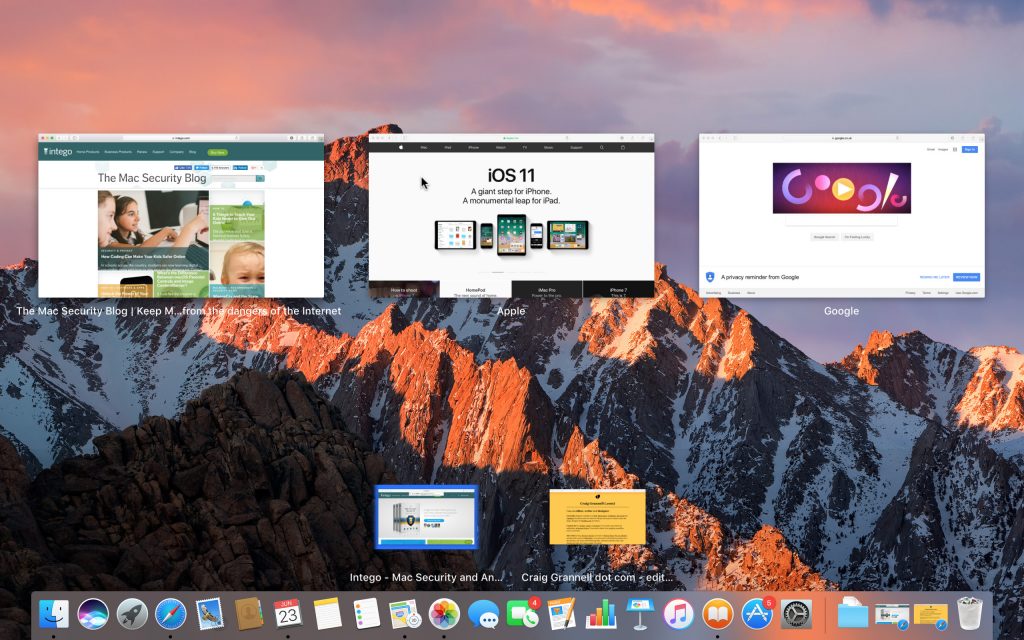The width and height of the screenshot is (1024, 640).
Task: Open Calendar showing Jun 23
Action: (x=288, y=614)
